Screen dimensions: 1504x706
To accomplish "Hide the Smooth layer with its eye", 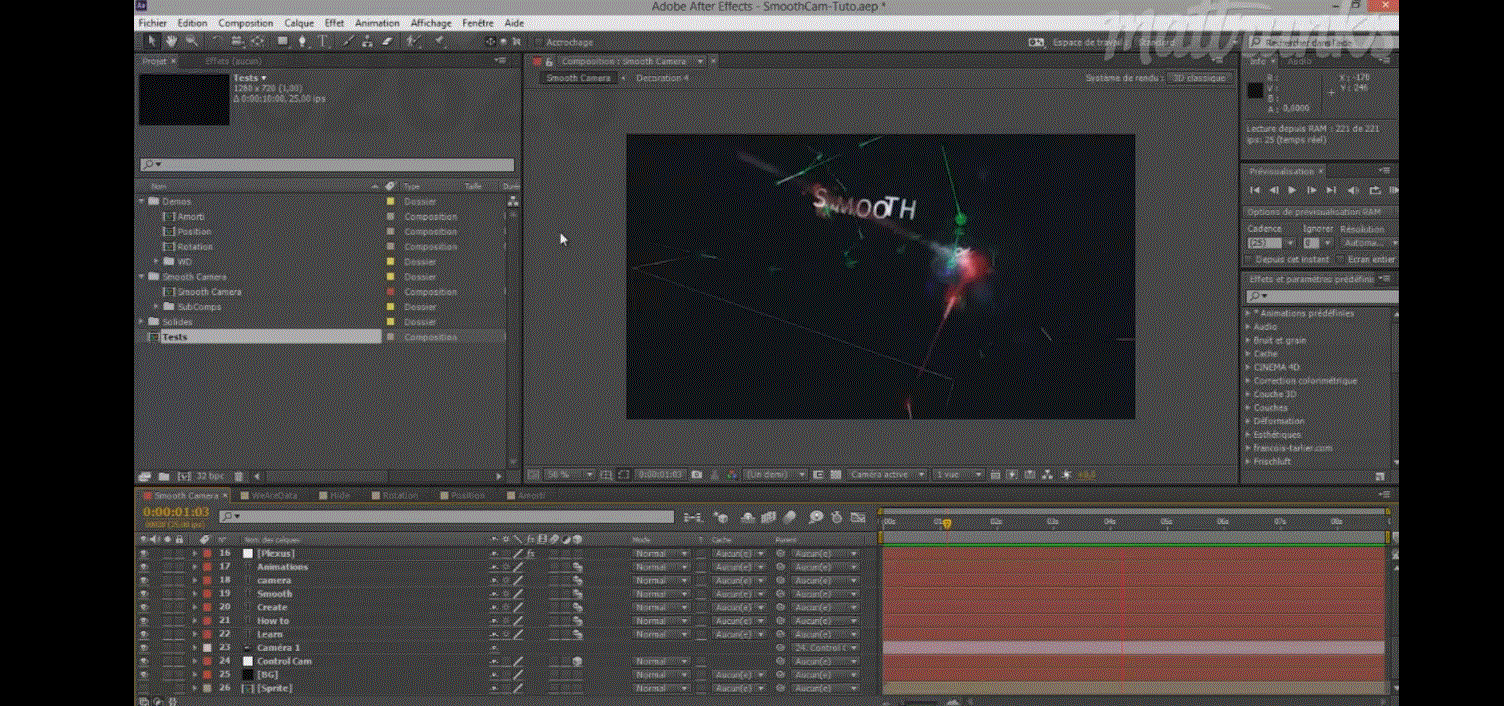I will point(144,594).
